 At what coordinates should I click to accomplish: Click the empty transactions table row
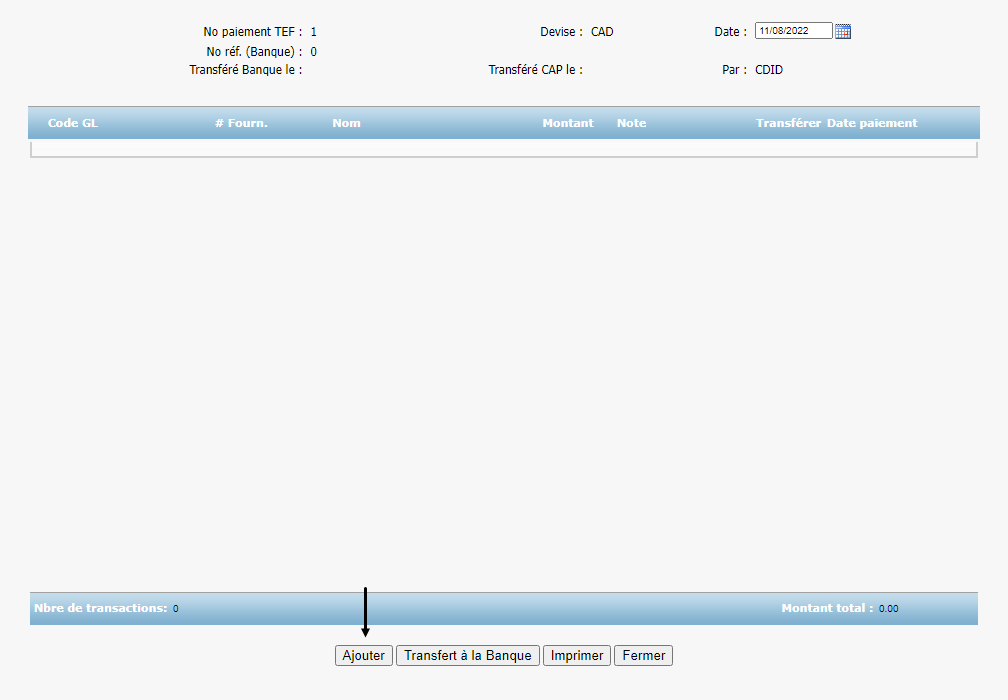[503, 149]
